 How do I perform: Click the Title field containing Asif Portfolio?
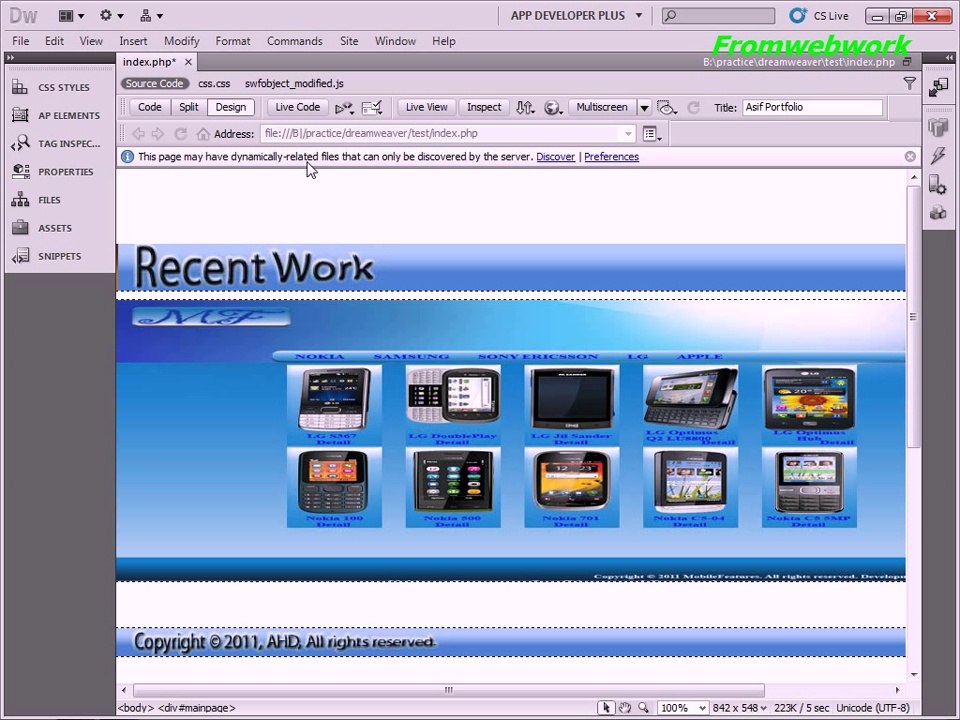(812, 107)
